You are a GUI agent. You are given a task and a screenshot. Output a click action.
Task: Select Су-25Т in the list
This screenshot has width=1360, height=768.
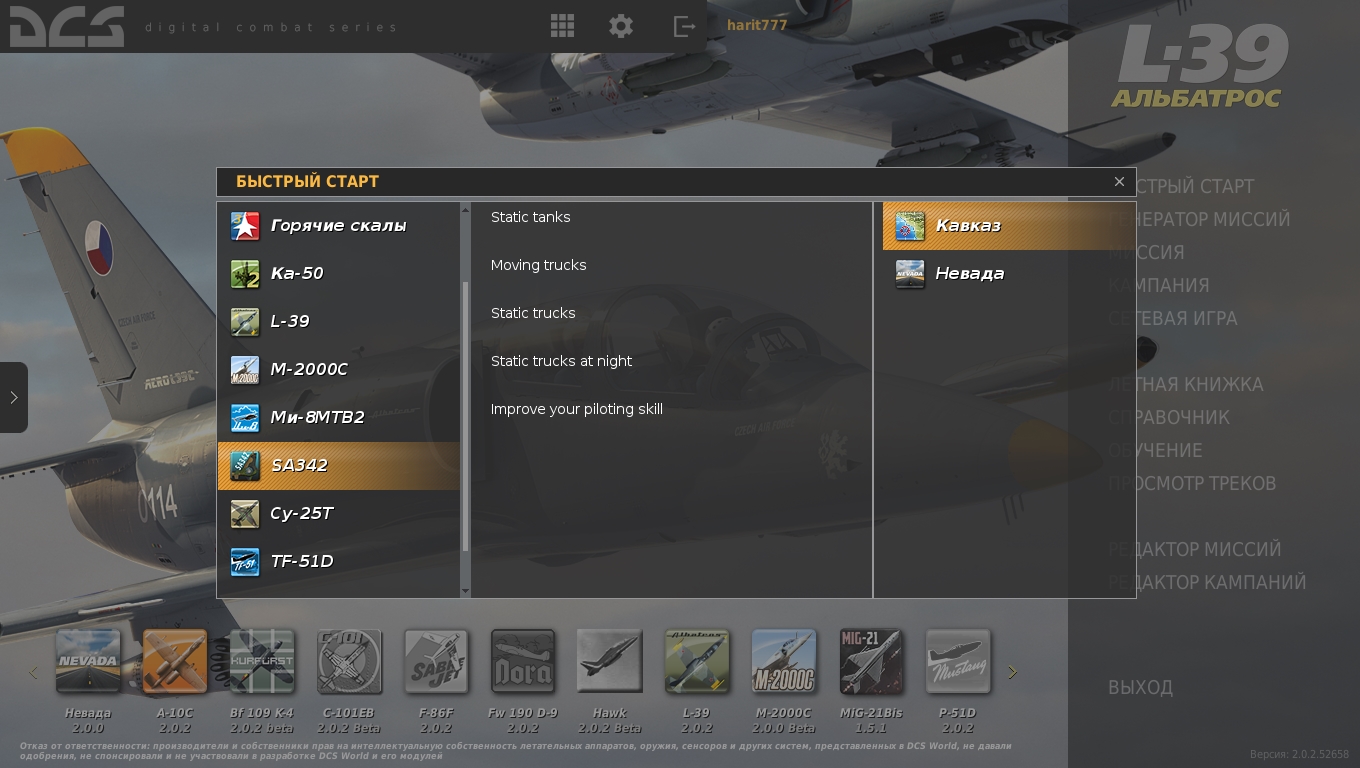(x=339, y=514)
